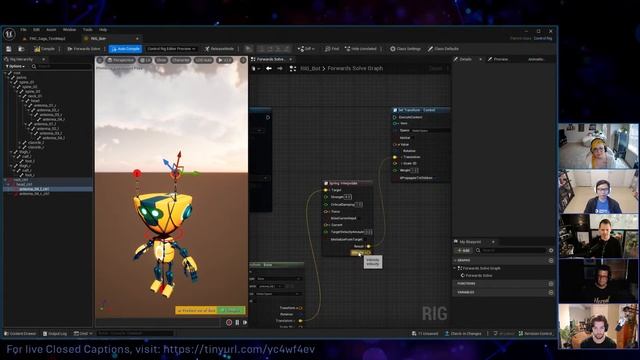Switch to the Details tab
This screenshot has height=360, width=640.
pyautogui.click(x=465, y=59)
